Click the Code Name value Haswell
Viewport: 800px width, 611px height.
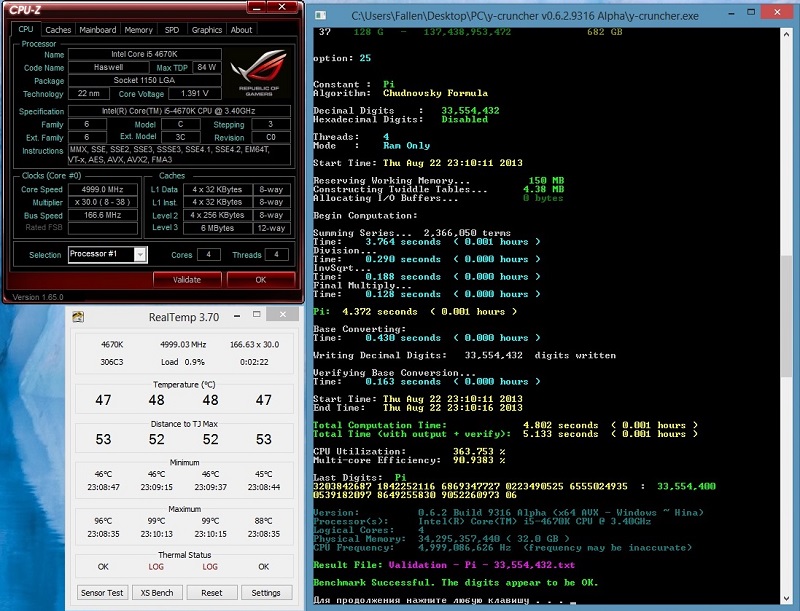[x=109, y=67]
